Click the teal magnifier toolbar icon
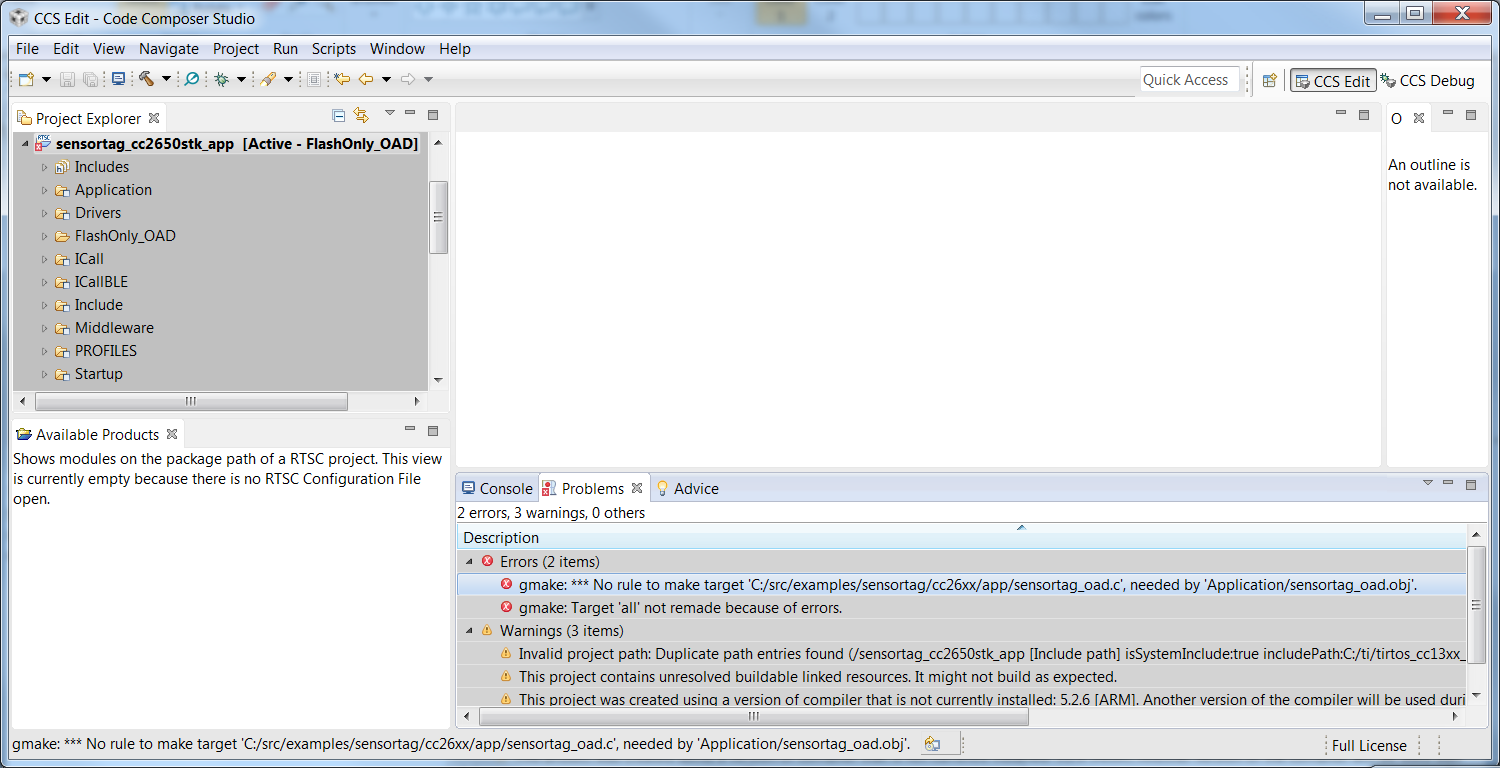This screenshot has height=768, width=1500. (x=192, y=79)
